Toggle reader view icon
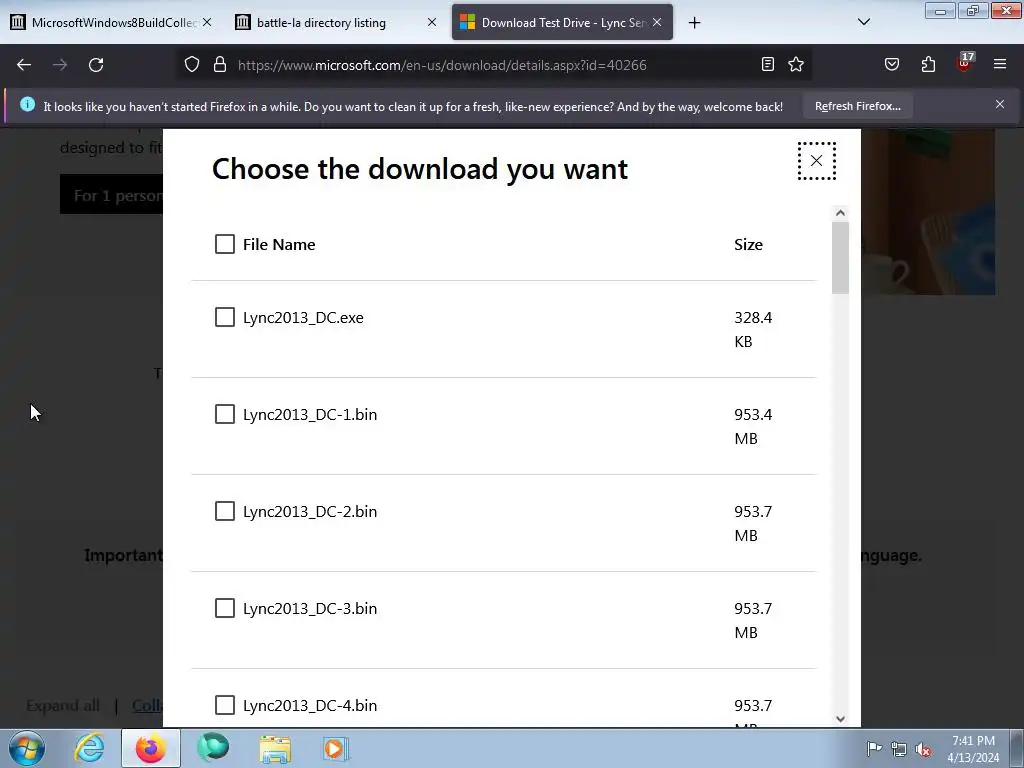This screenshot has height=768, width=1024. tap(768, 65)
